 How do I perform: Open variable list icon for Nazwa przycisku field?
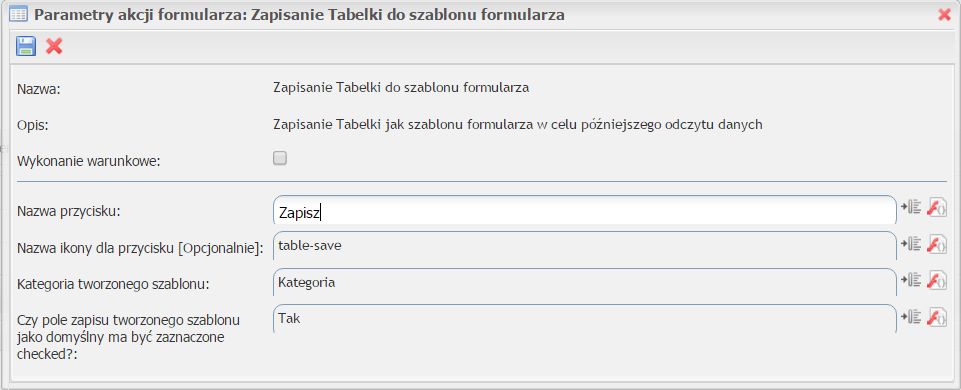pyautogui.click(x=911, y=207)
